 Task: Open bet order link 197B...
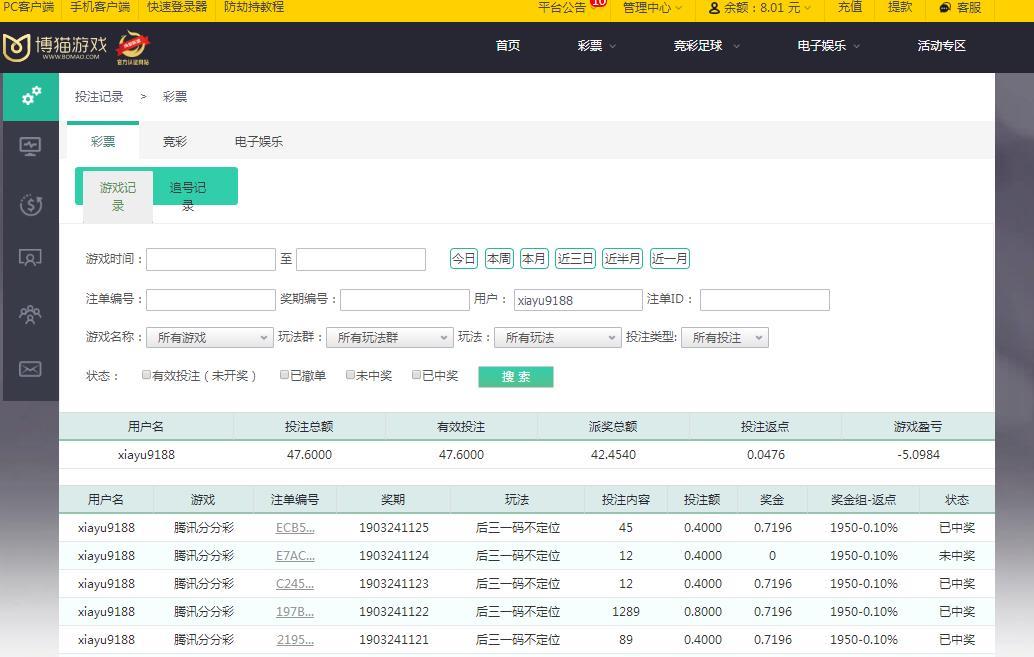295,611
